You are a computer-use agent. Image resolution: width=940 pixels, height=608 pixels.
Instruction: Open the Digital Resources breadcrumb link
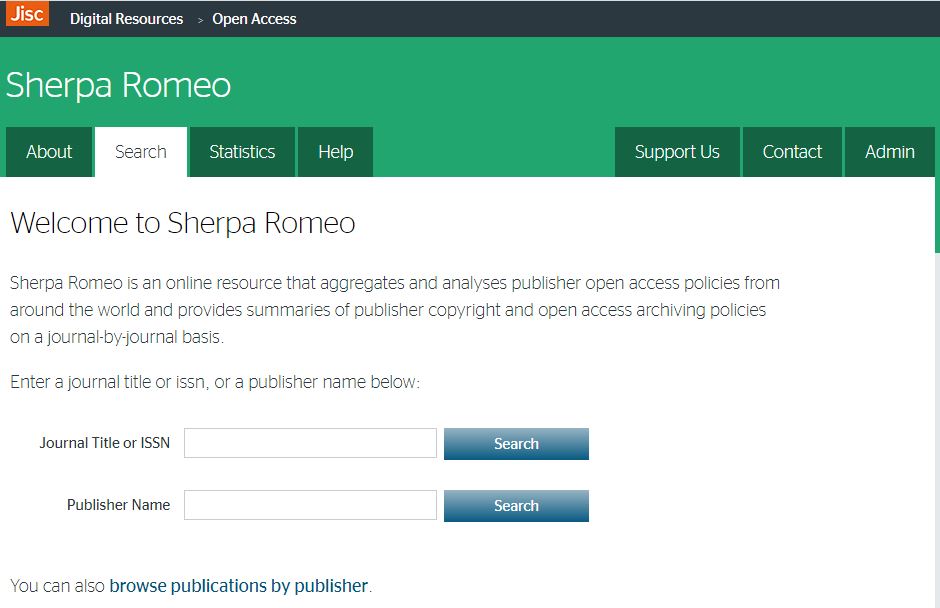click(126, 19)
